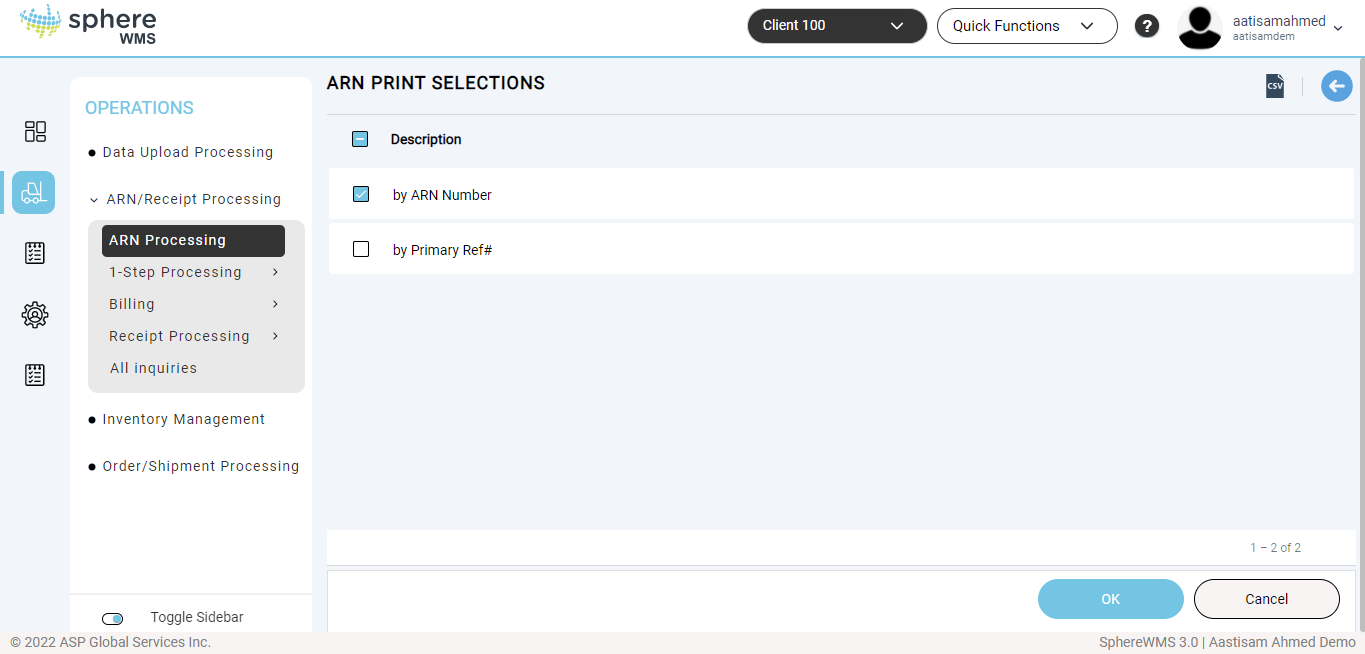The image size is (1365, 654).
Task: Confirm with the OK button
Action: pos(1111,599)
